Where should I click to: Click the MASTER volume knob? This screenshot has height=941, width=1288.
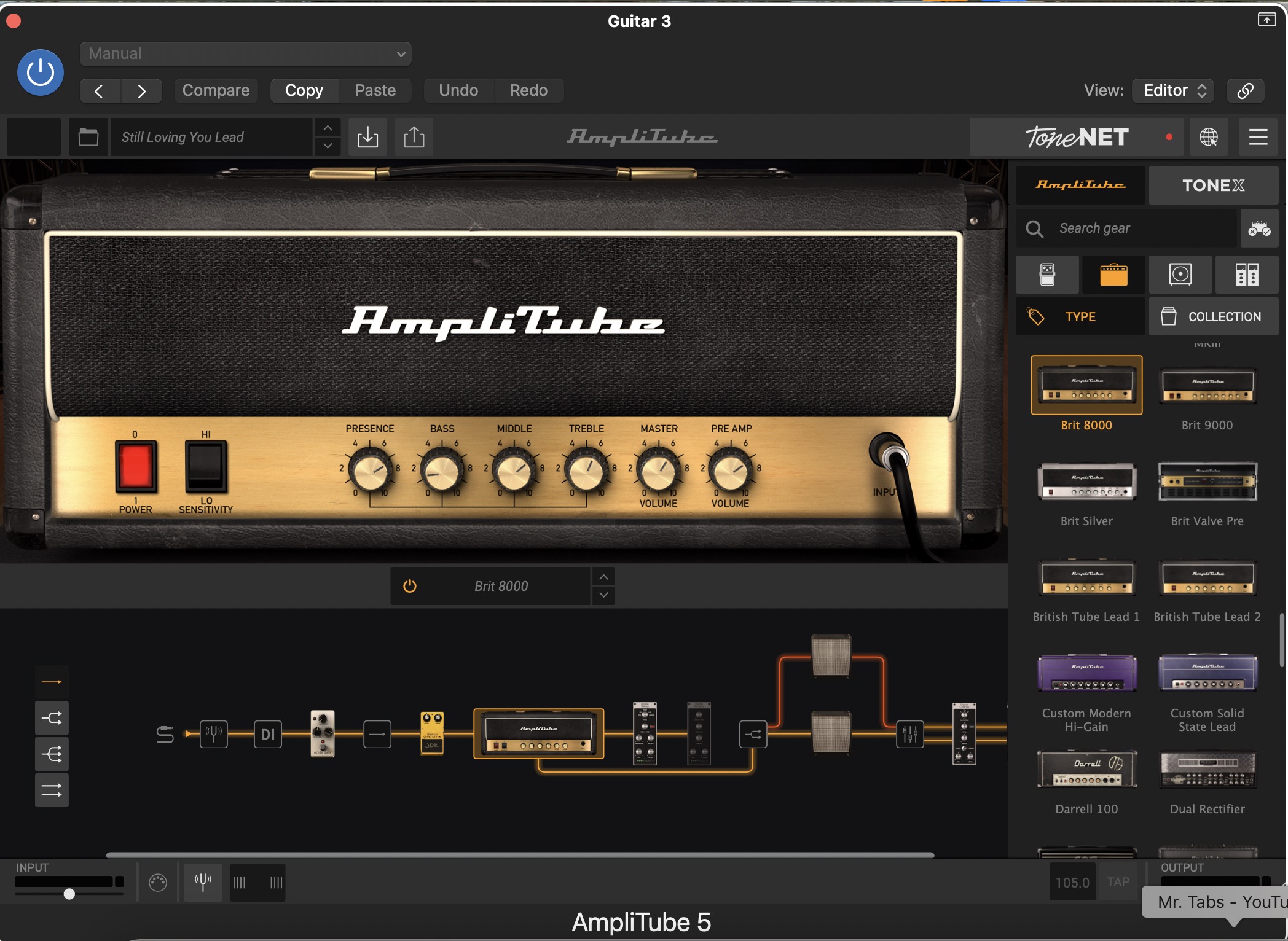coord(659,470)
